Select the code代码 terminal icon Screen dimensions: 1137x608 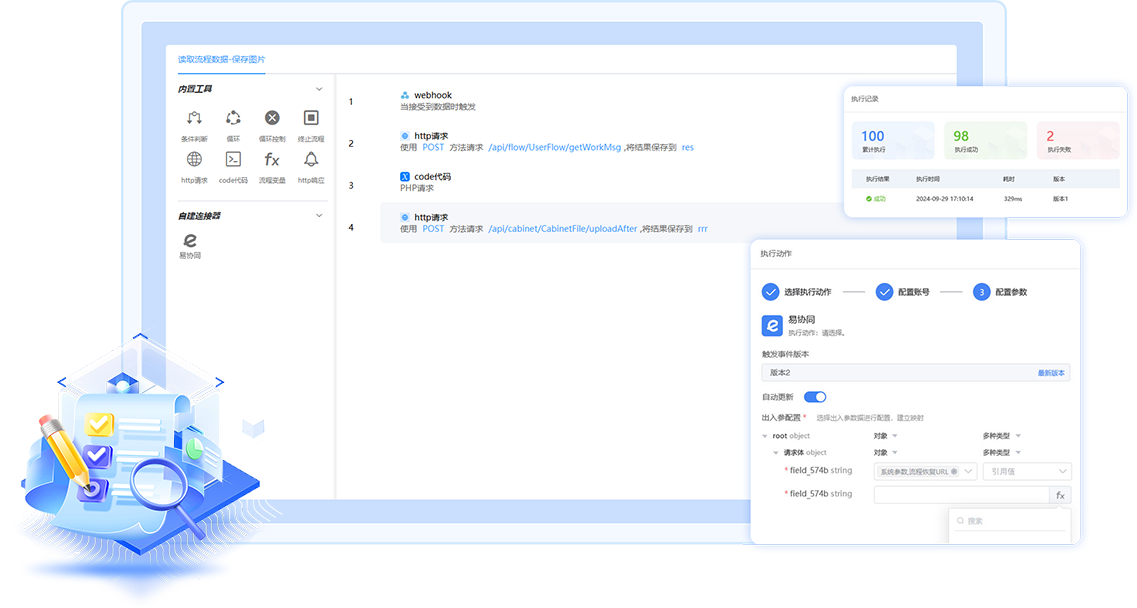coord(233,160)
